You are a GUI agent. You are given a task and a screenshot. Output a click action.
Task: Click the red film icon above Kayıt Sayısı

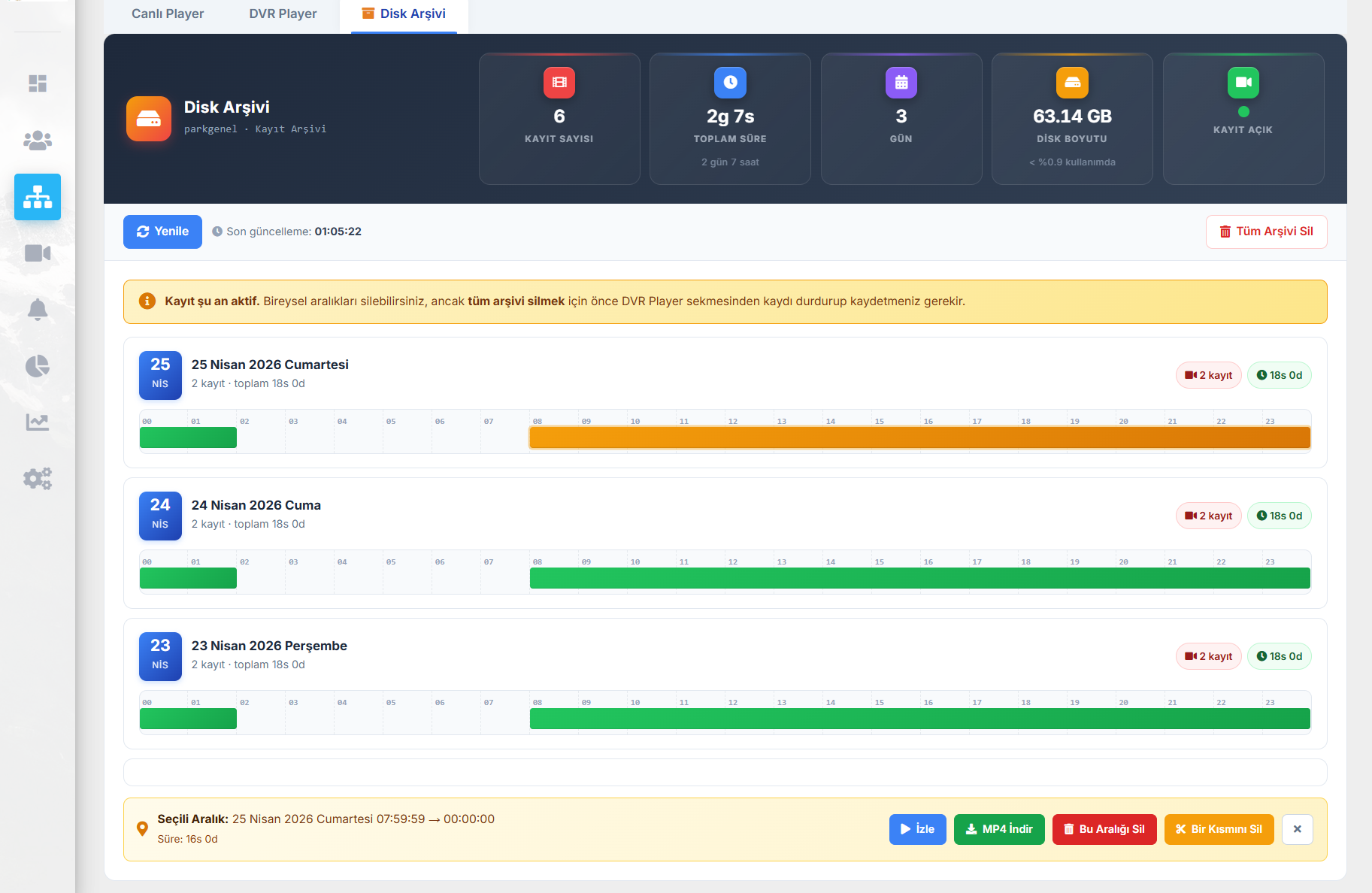click(x=559, y=83)
